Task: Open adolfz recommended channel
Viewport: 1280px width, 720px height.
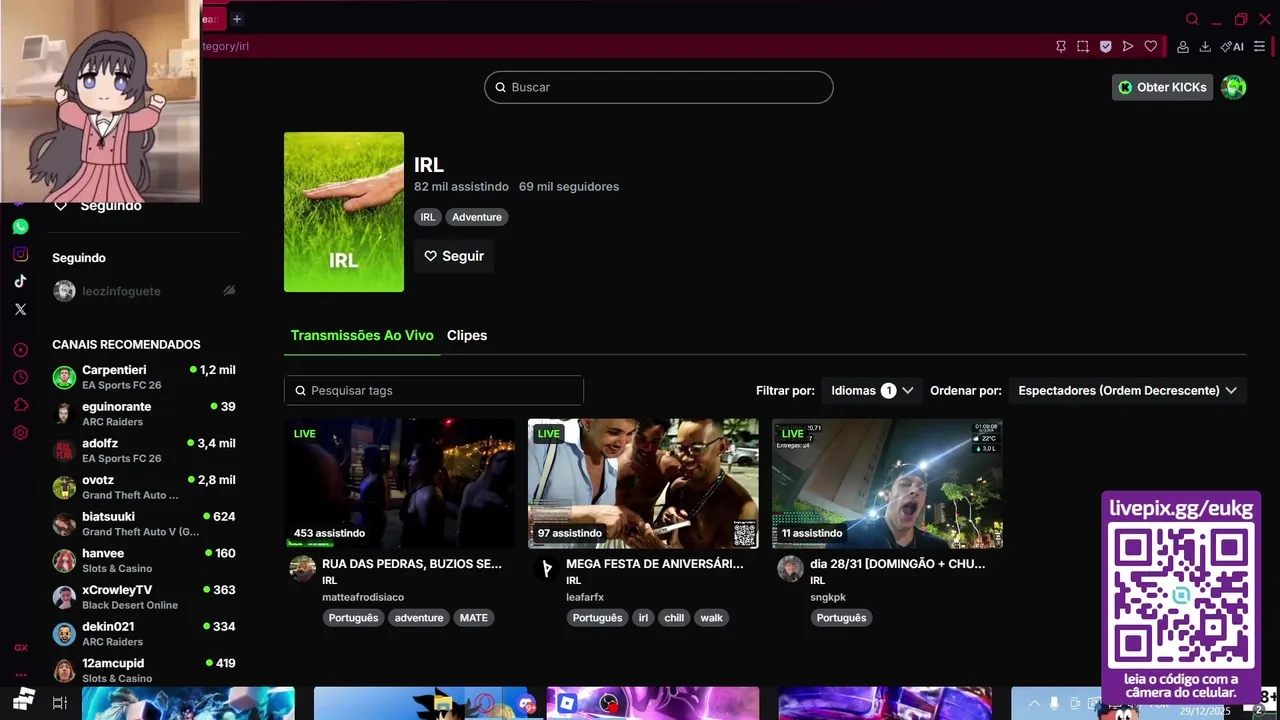Action: [144, 450]
